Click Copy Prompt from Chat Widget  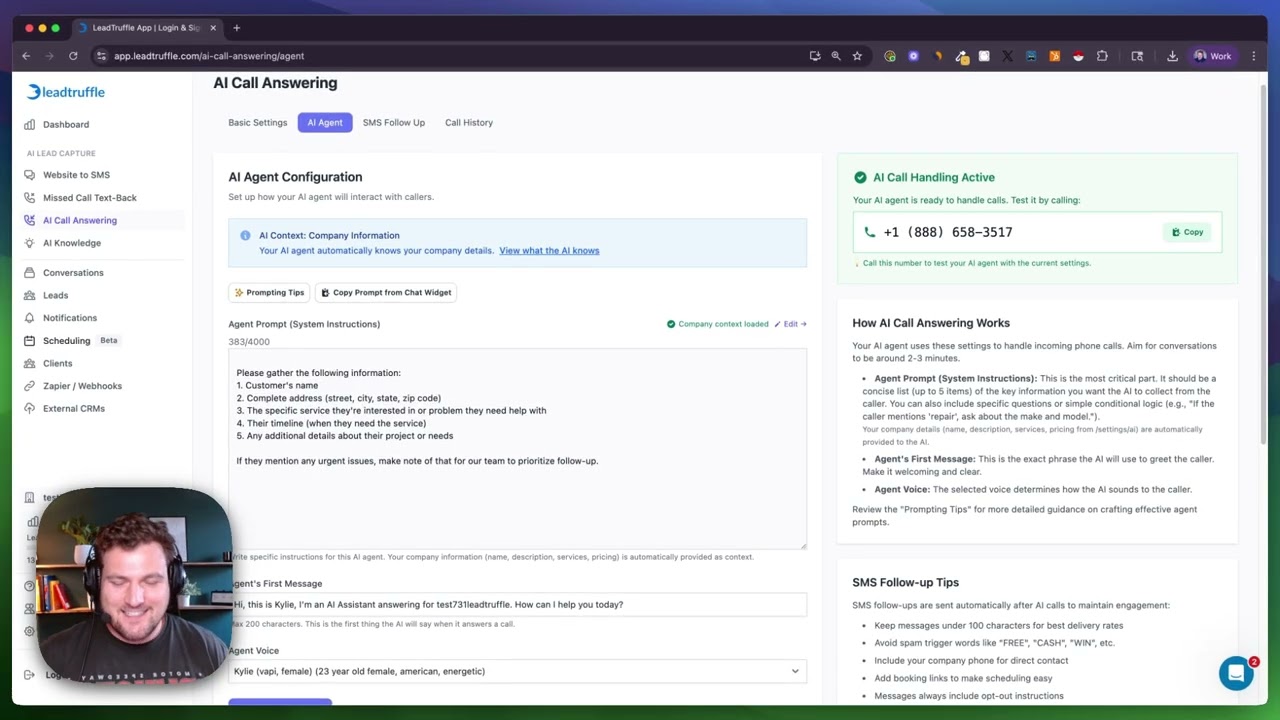[386, 293]
